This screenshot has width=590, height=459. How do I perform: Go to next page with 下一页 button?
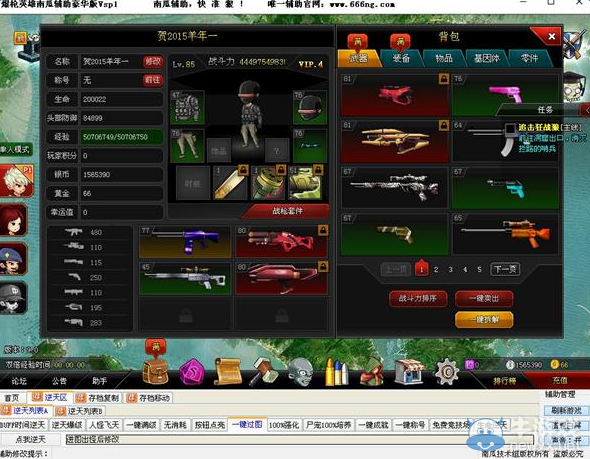pos(505,269)
